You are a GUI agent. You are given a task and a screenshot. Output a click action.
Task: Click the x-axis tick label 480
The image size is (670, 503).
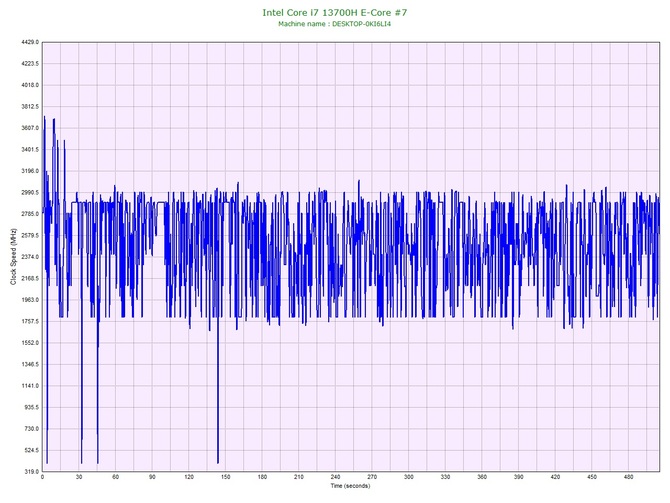coord(629,477)
